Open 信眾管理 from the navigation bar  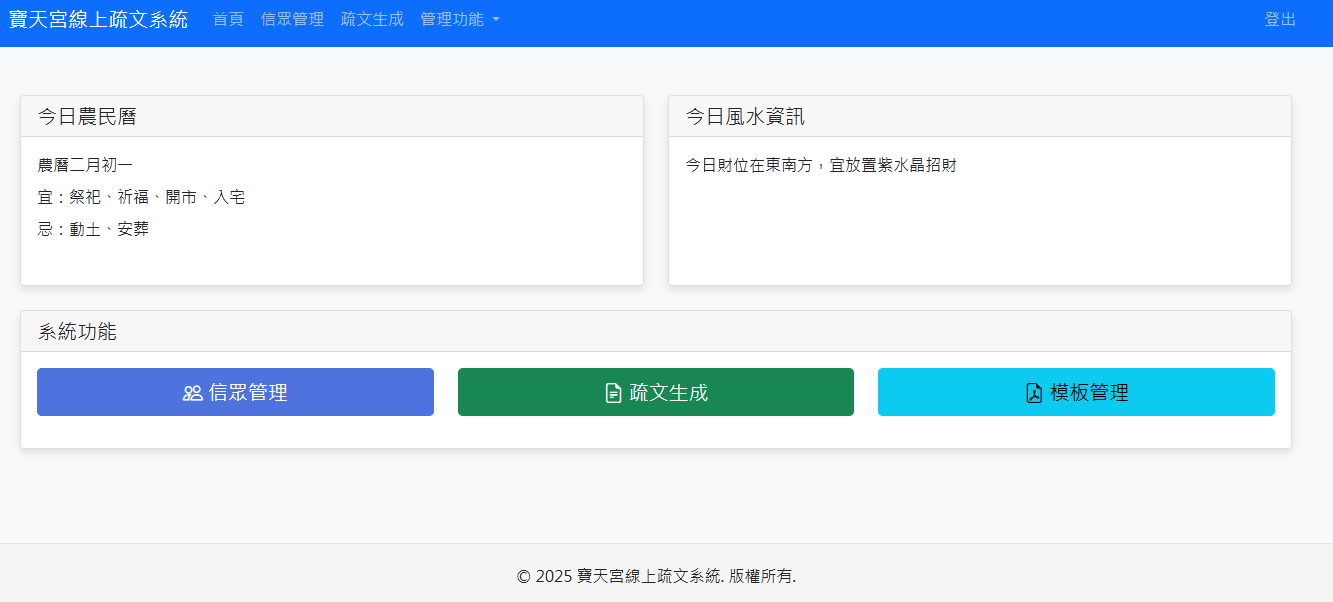click(x=291, y=19)
